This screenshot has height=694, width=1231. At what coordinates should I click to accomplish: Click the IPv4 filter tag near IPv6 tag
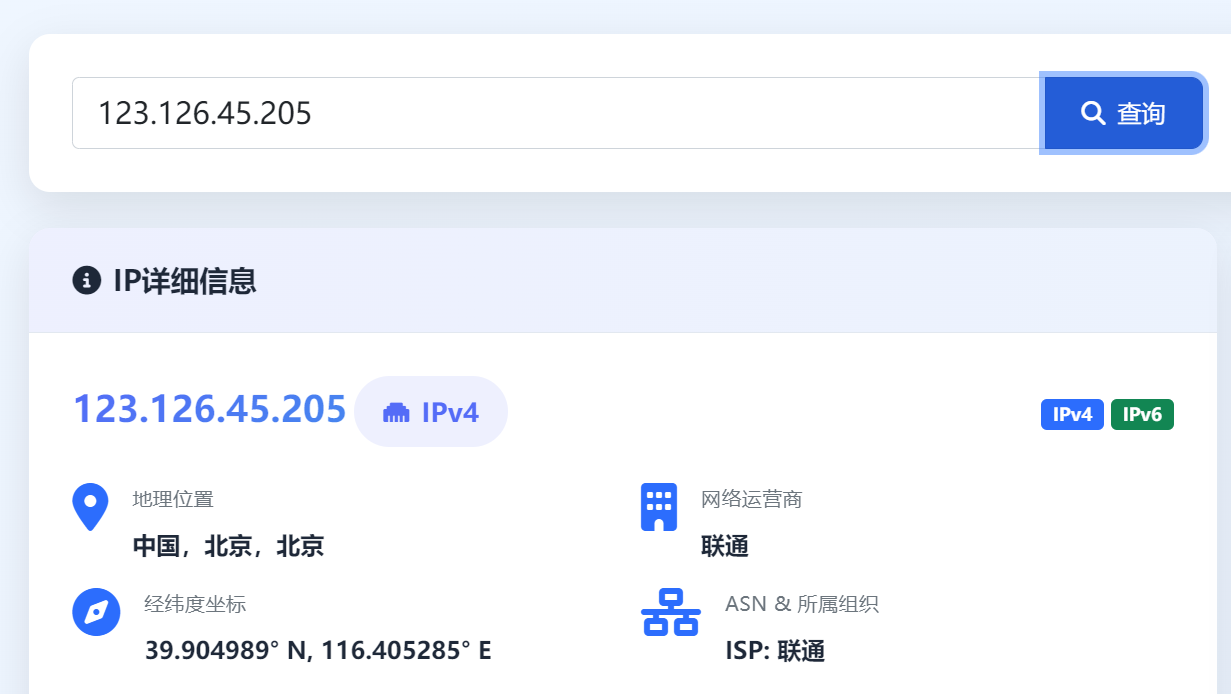click(1072, 414)
